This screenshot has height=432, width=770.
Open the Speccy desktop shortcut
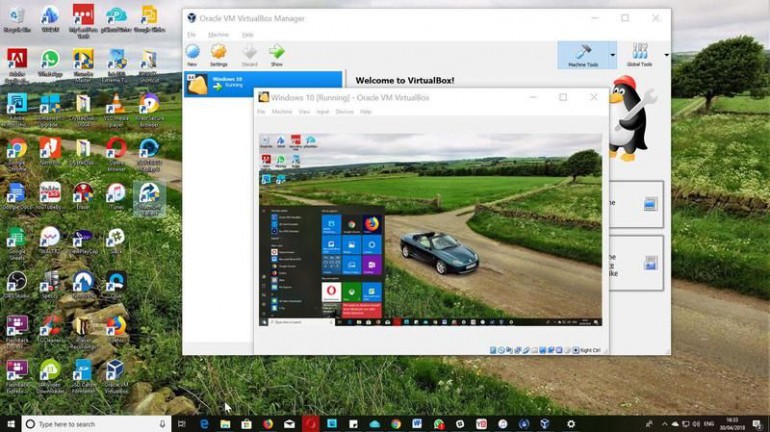click(x=50, y=285)
